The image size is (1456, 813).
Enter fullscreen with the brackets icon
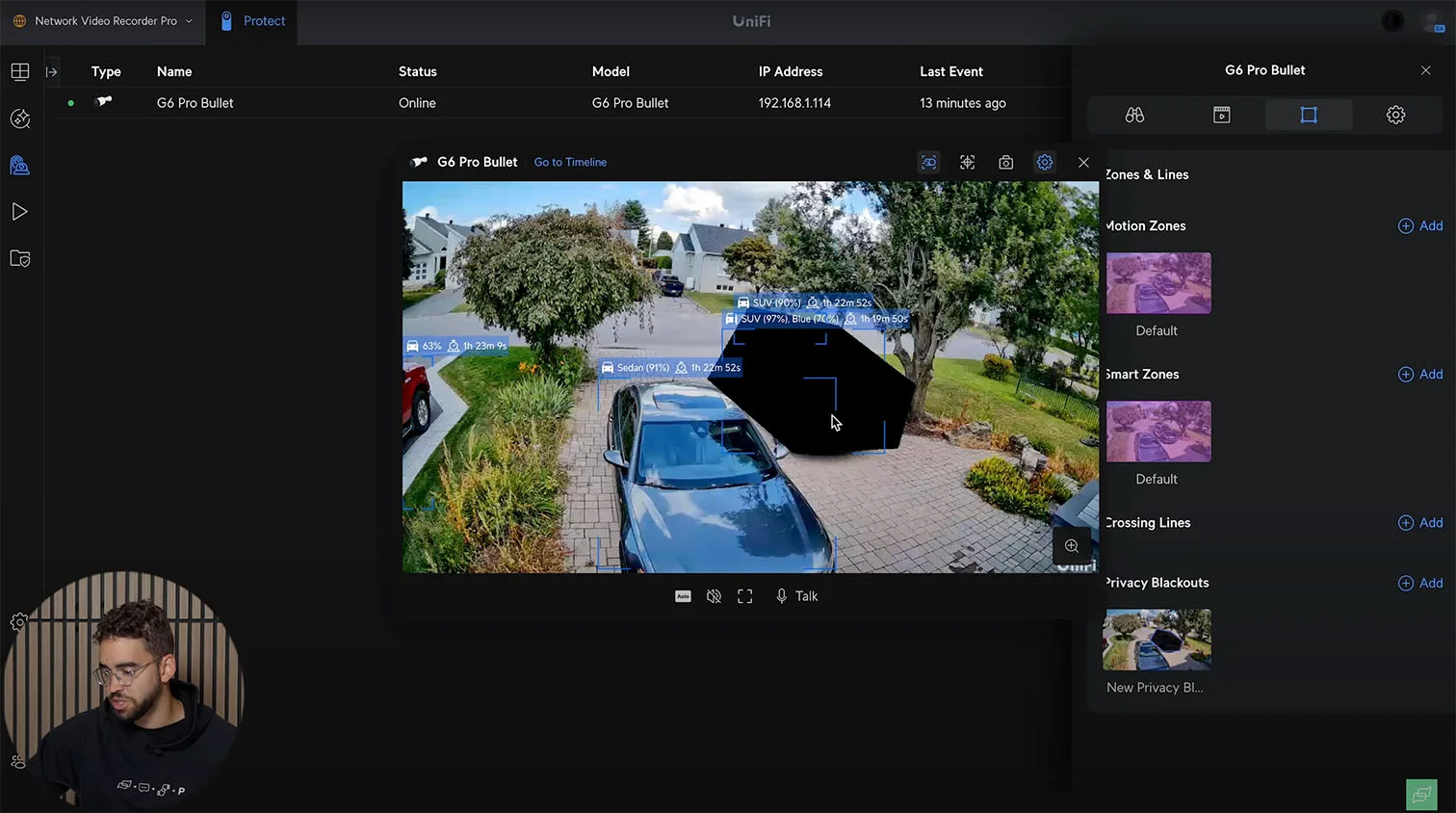pos(745,596)
